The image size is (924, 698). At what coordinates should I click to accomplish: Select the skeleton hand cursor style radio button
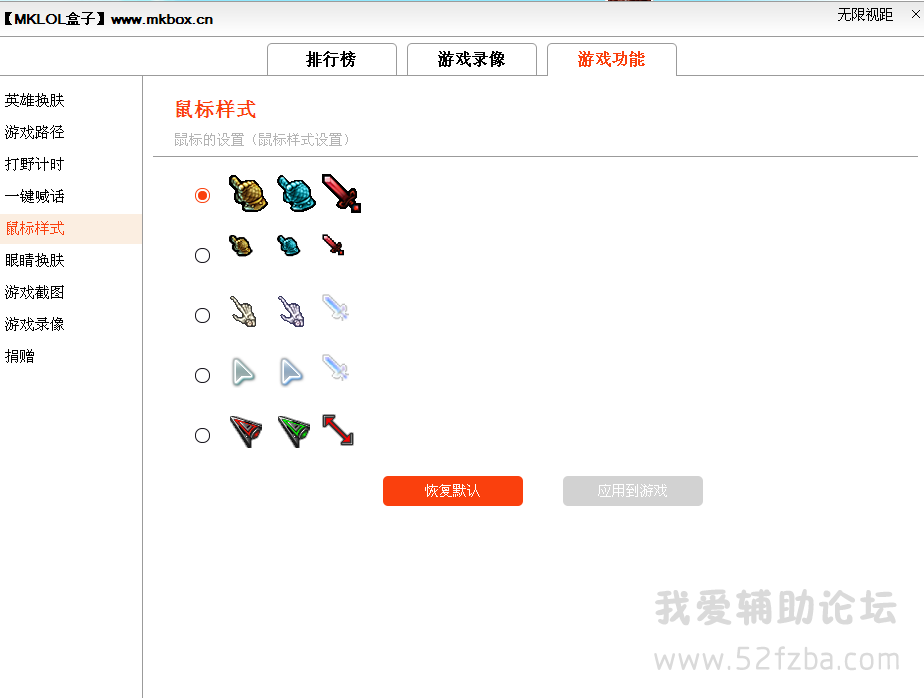click(202, 315)
